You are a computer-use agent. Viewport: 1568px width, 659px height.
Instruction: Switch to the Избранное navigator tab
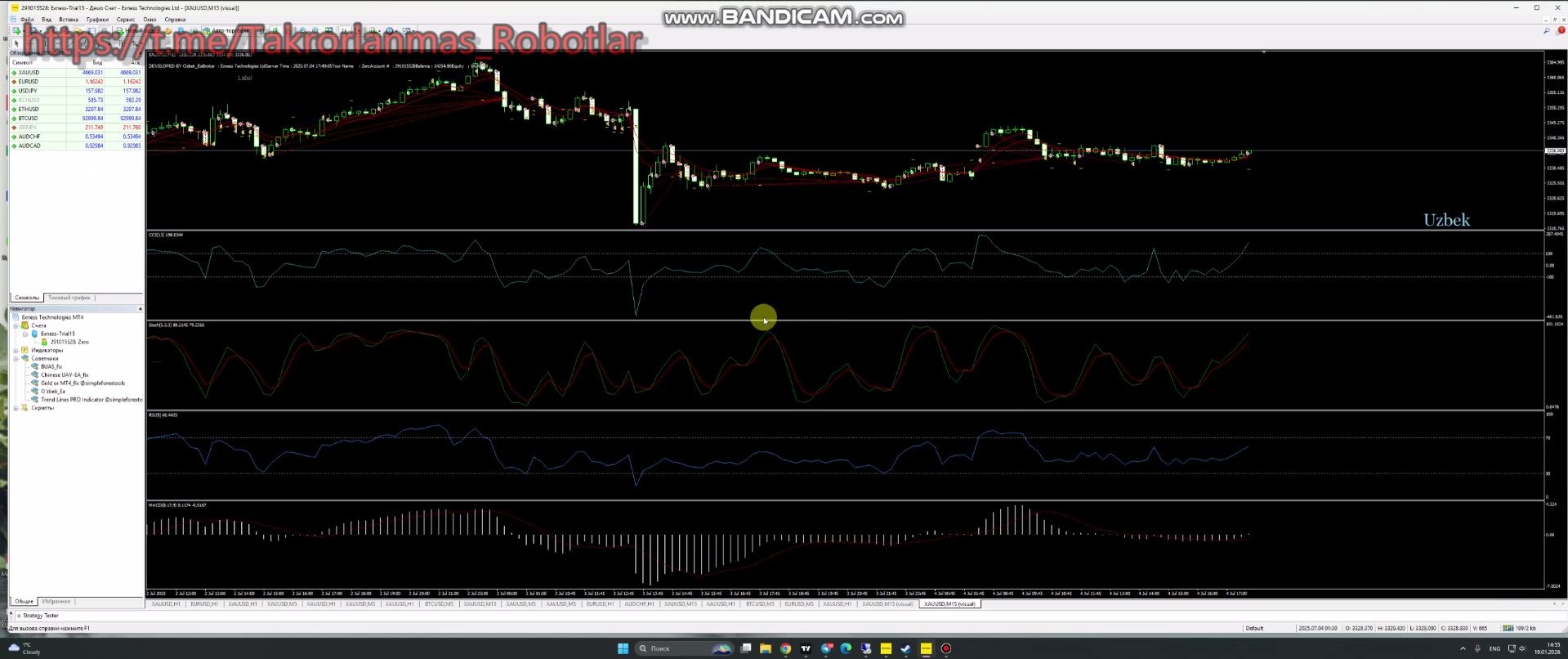(x=56, y=602)
